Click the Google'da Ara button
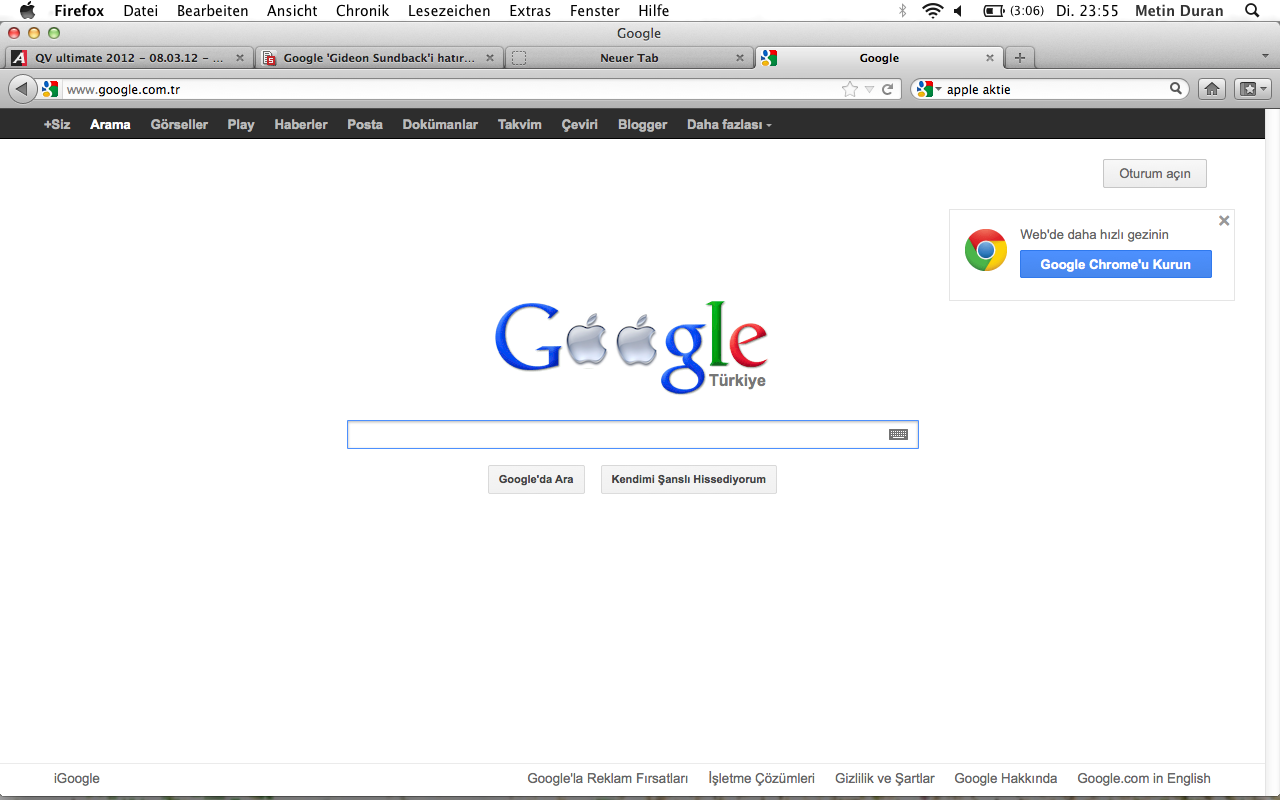This screenshot has height=800, width=1280. (x=536, y=479)
